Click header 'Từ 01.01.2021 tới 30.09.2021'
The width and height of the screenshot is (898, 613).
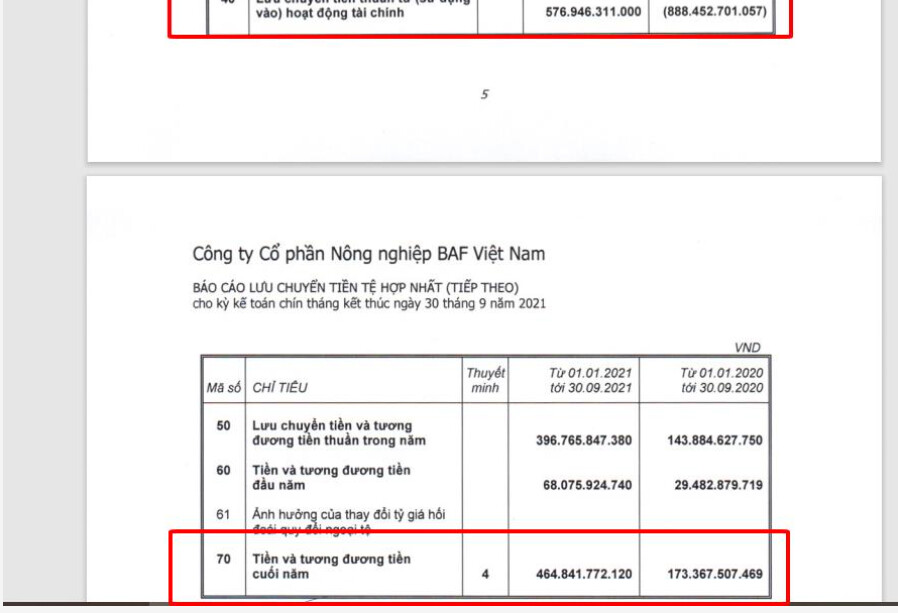(590, 380)
